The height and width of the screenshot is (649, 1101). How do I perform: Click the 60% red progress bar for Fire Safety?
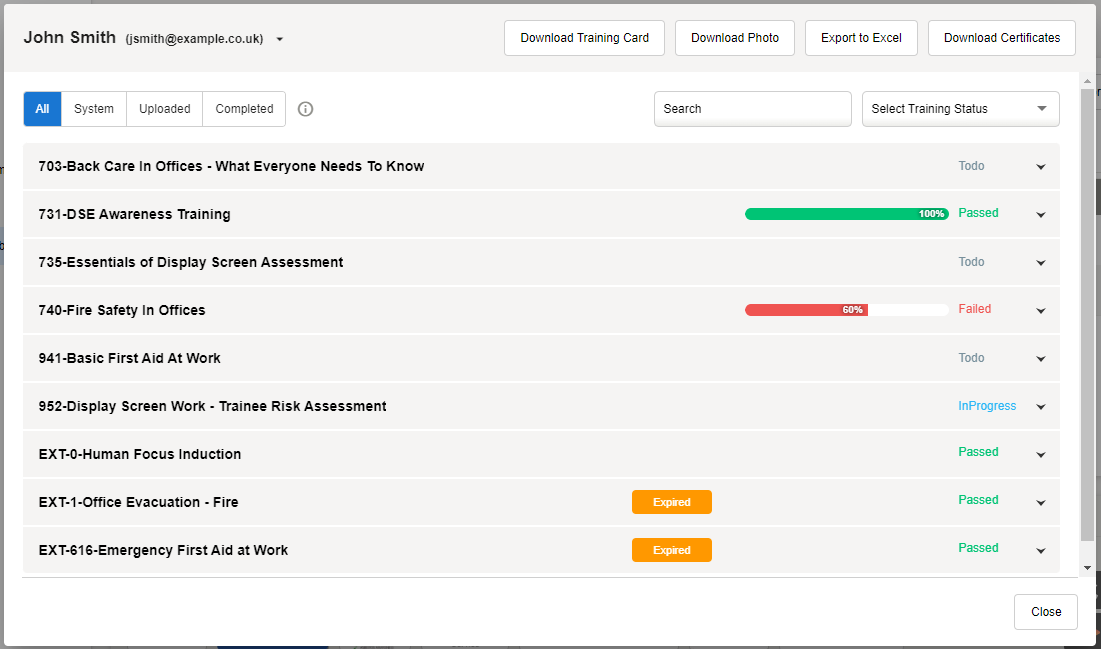[x=806, y=310]
